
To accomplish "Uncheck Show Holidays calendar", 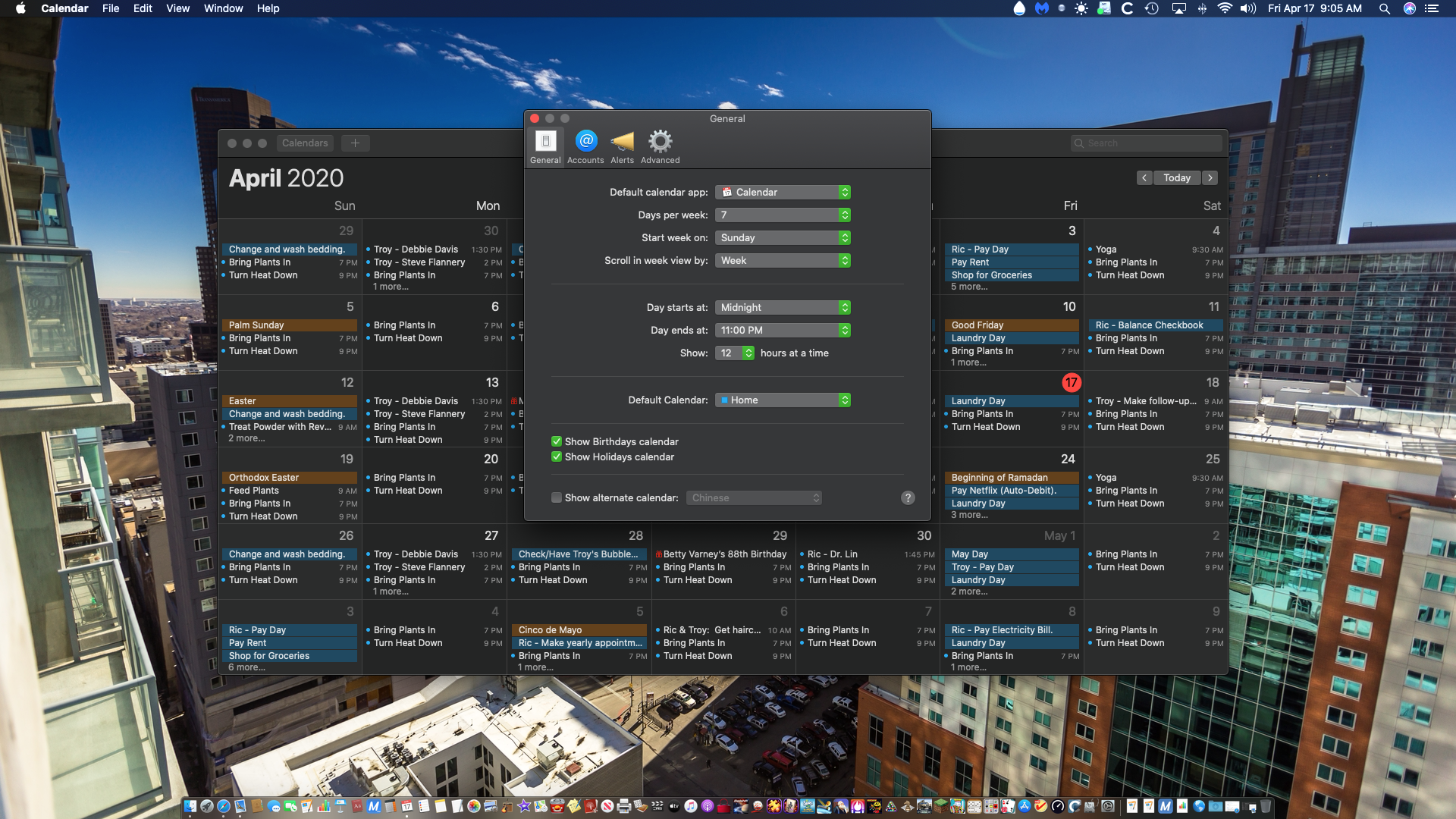I will (x=557, y=457).
